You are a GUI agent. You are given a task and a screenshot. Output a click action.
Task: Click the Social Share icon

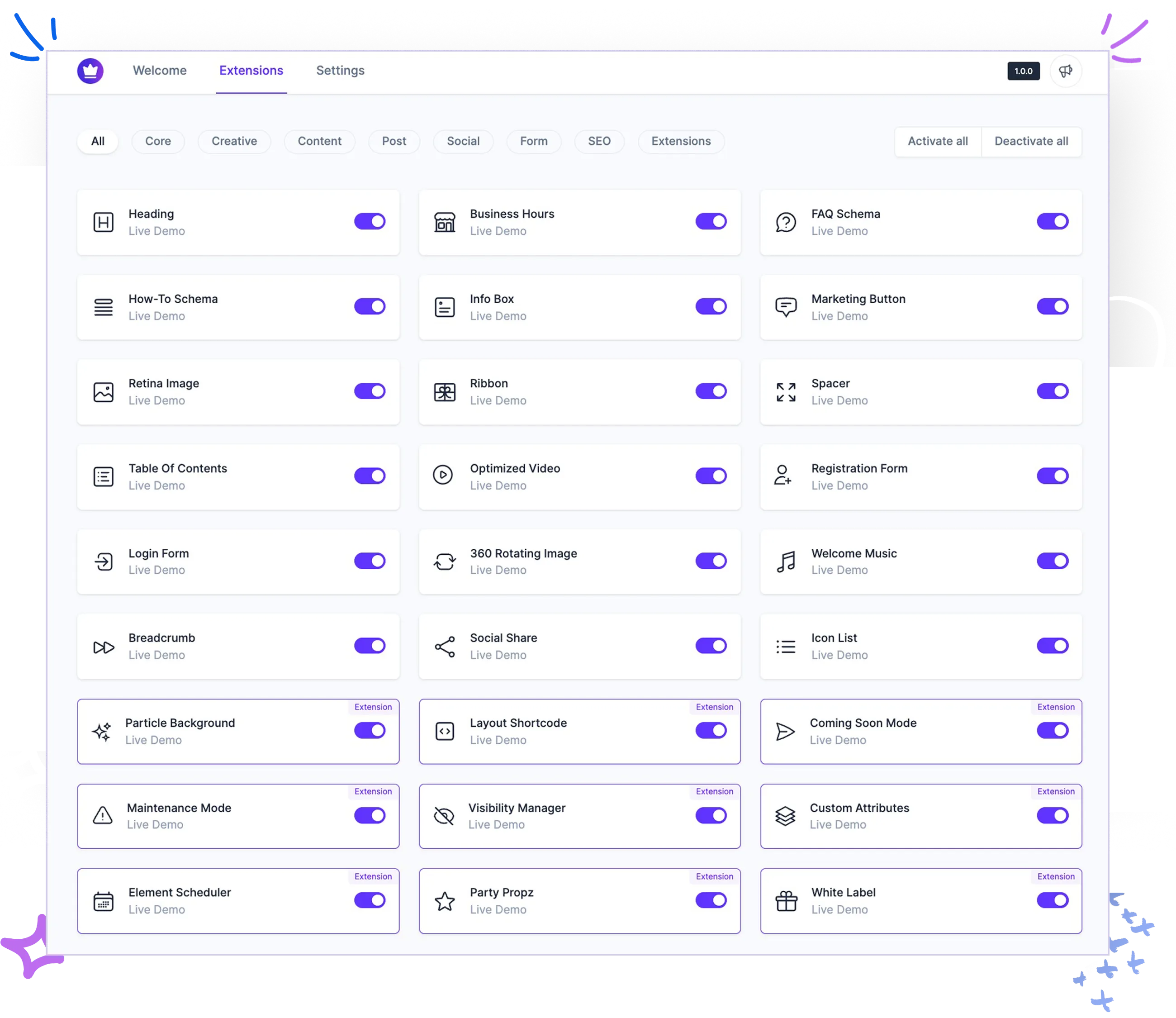pyautogui.click(x=445, y=647)
